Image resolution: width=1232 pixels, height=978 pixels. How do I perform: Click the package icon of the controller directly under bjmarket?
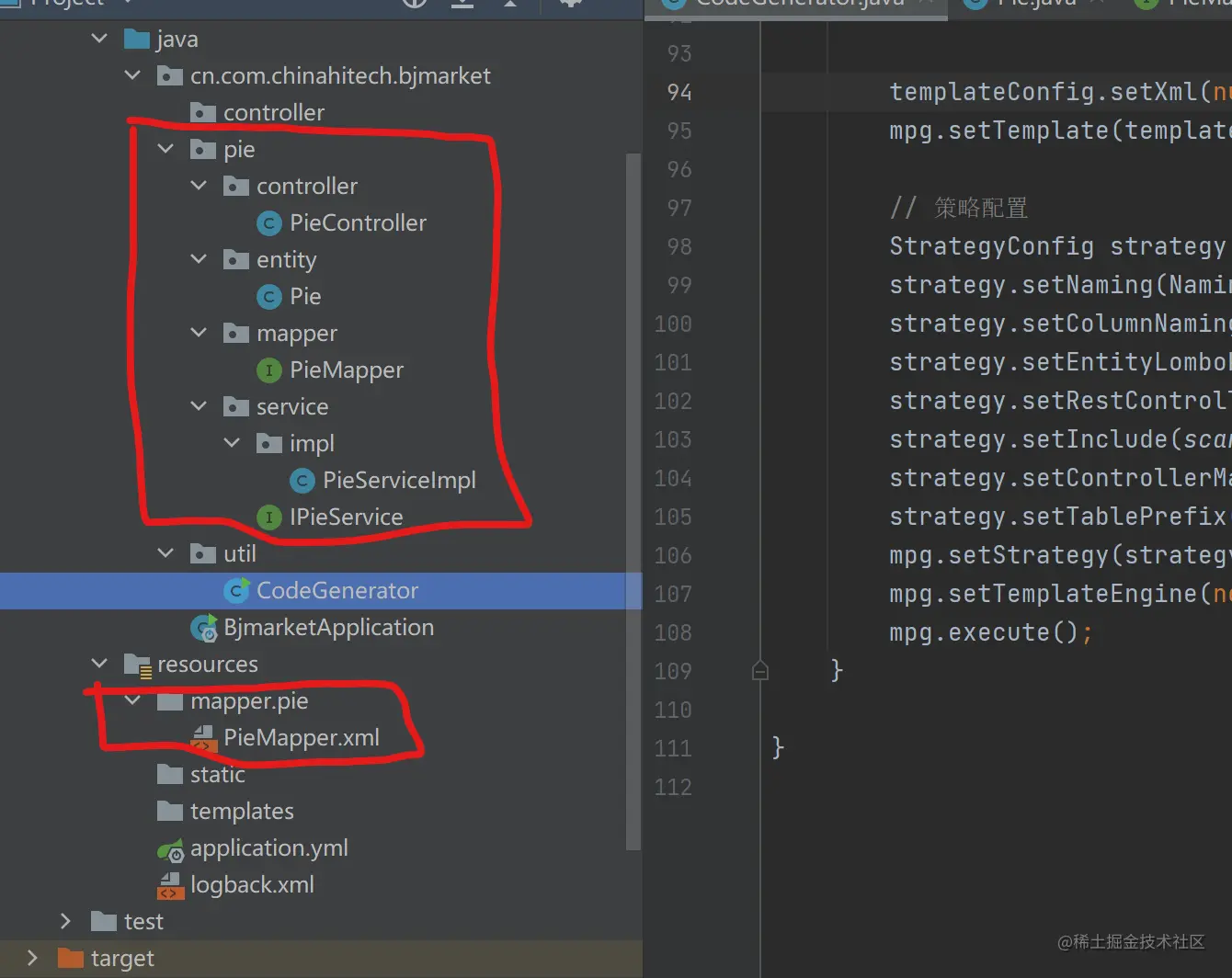pyautogui.click(x=203, y=112)
